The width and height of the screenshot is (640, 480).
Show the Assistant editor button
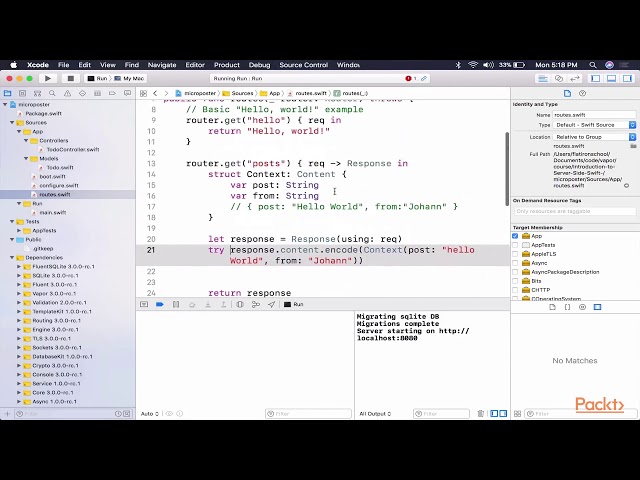559,78
